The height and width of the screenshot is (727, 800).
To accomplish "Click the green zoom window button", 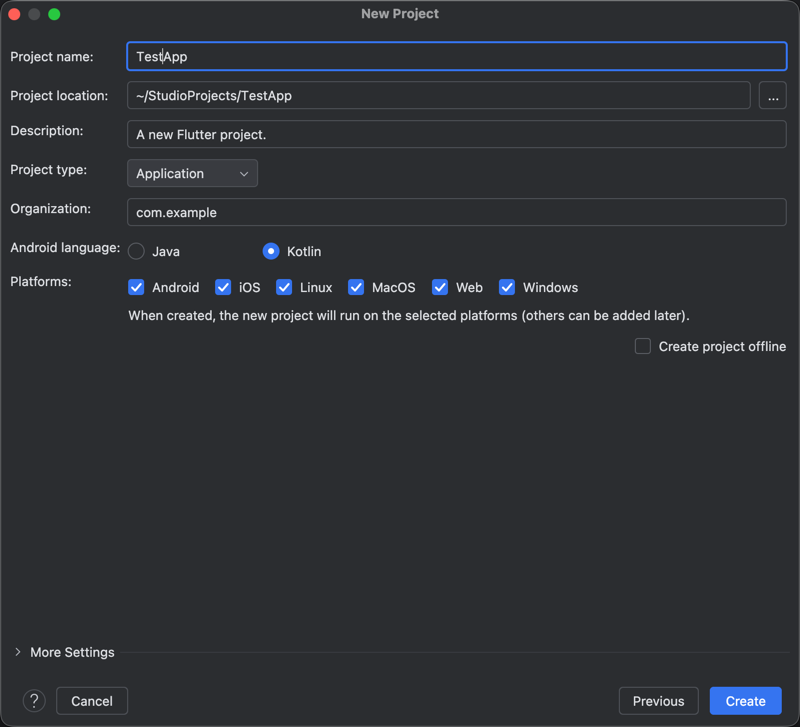I will (x=54, y=14).
